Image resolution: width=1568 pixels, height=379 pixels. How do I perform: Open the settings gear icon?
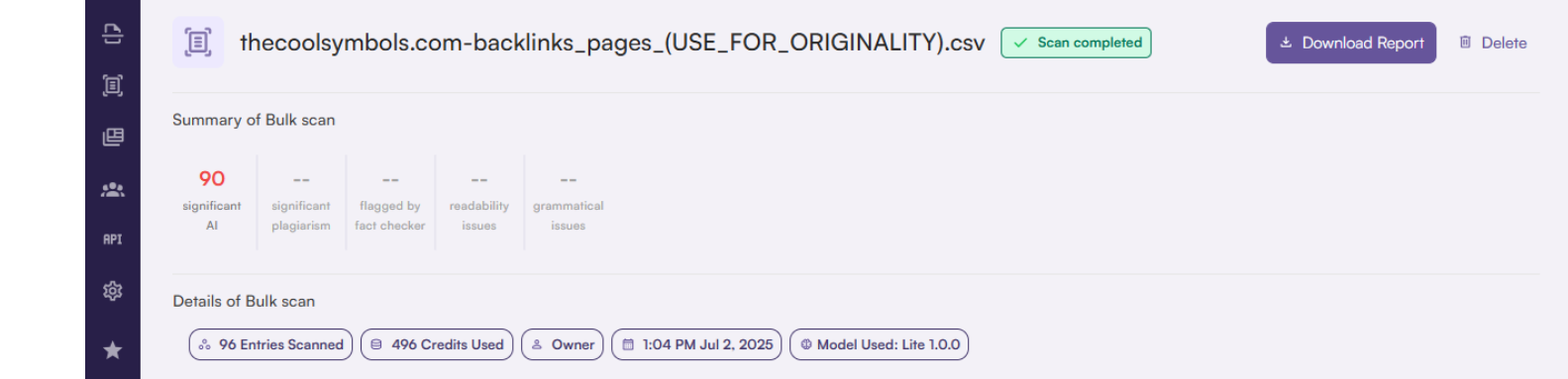point(113,291)
